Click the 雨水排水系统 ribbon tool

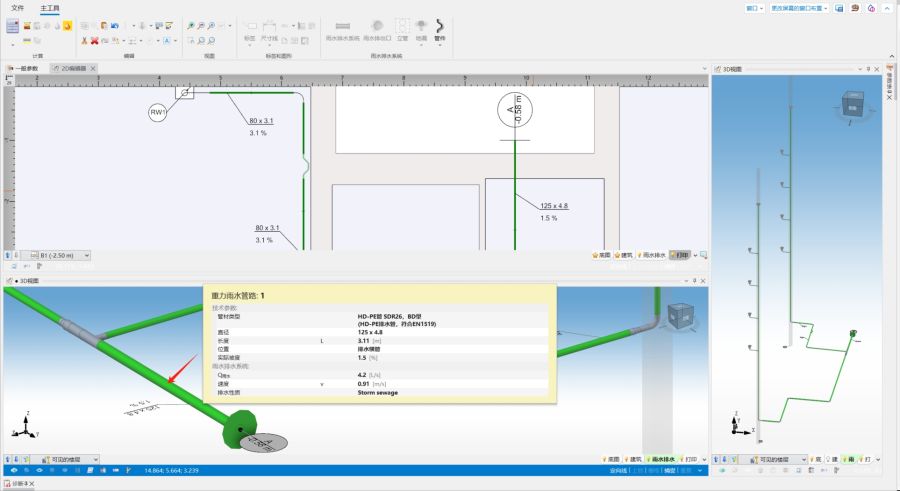tap(342, 30)
